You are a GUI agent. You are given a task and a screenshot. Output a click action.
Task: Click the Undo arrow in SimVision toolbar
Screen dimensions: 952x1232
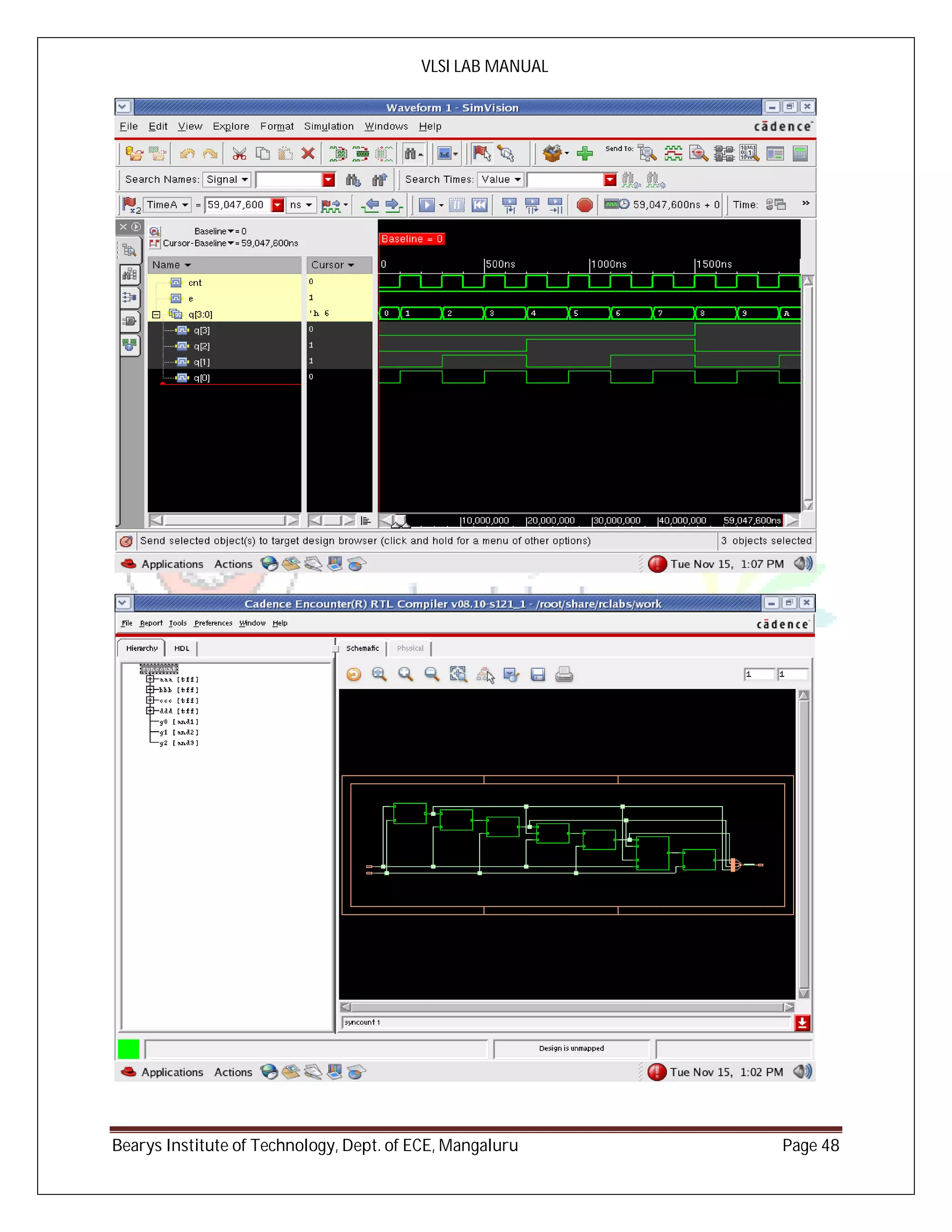point(187,153)
